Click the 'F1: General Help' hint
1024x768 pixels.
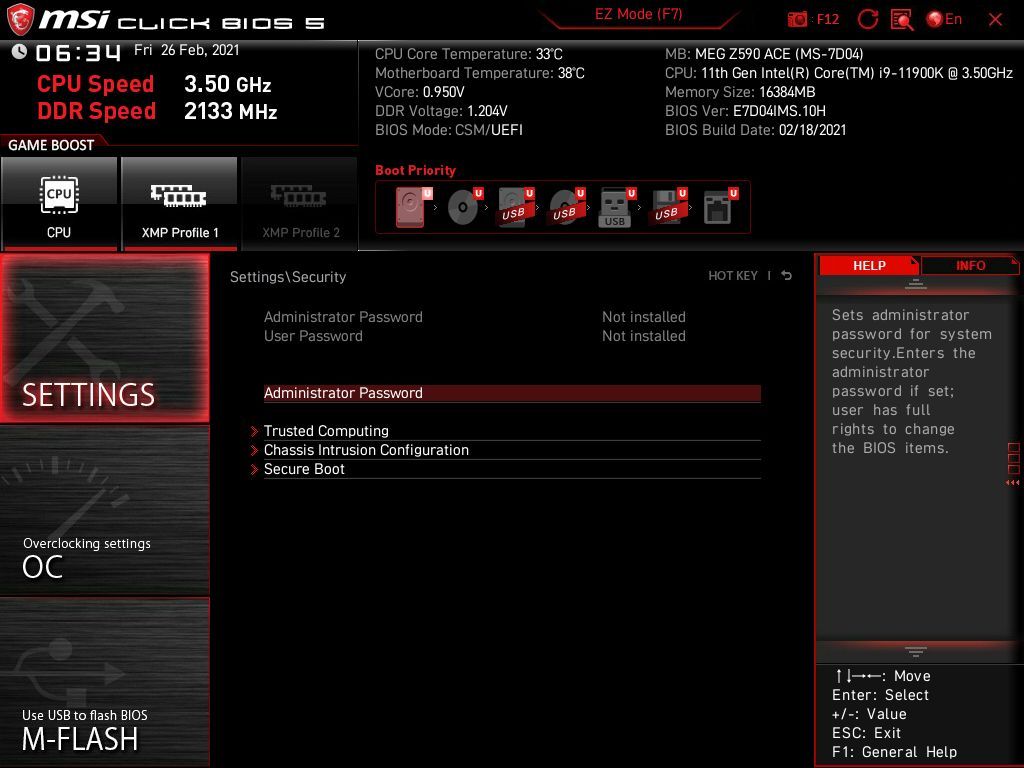coord(894,752)
